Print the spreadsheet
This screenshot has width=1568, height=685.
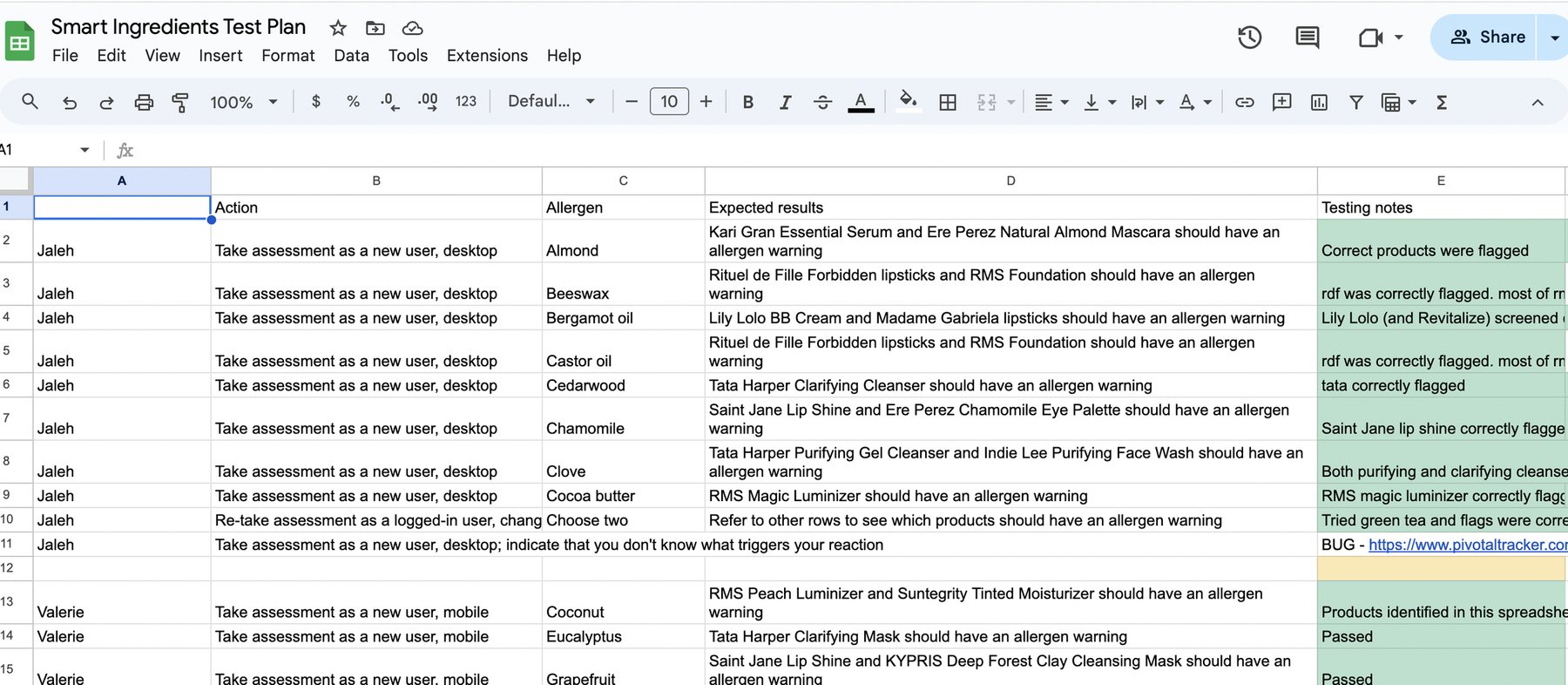click(x=144, y=102)
